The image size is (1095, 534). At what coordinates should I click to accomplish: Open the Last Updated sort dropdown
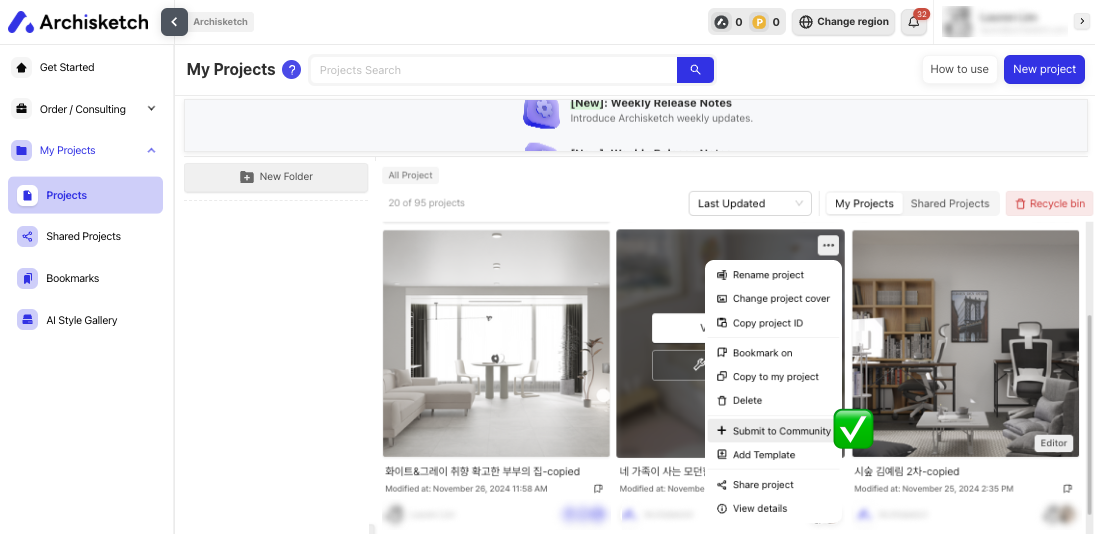click(x=750, y=203)
